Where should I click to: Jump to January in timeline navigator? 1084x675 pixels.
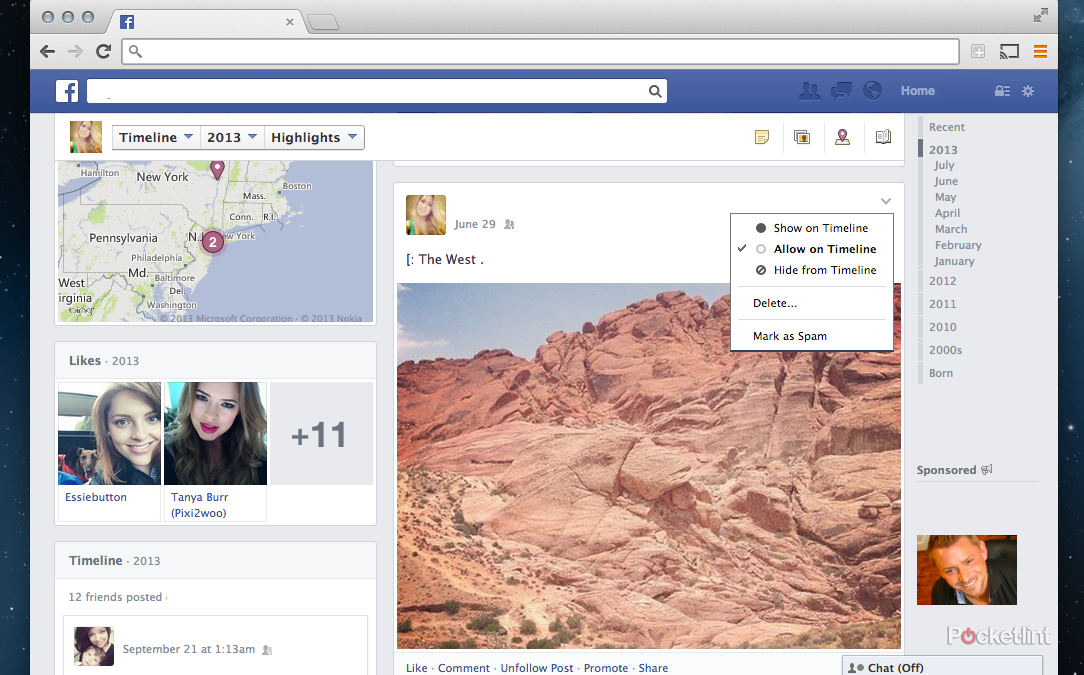coord(954,261)
